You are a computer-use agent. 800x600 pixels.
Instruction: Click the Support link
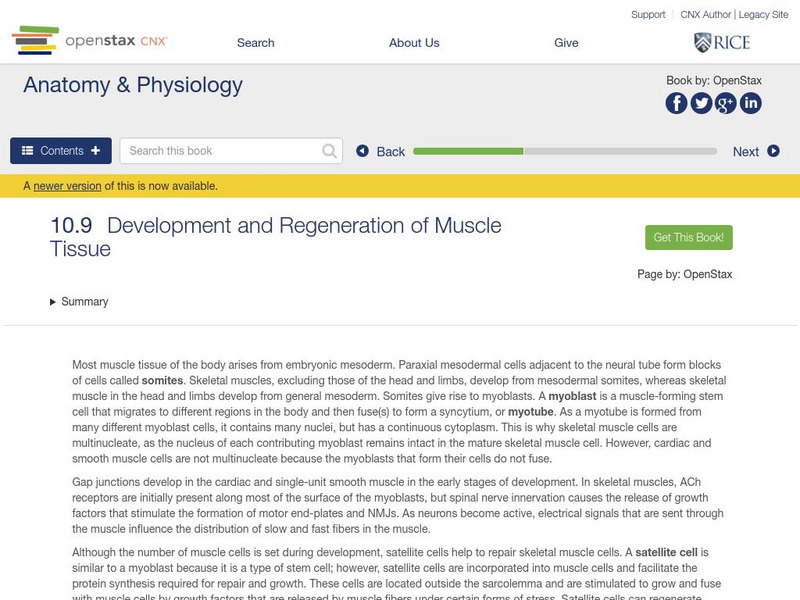(648, 15)
